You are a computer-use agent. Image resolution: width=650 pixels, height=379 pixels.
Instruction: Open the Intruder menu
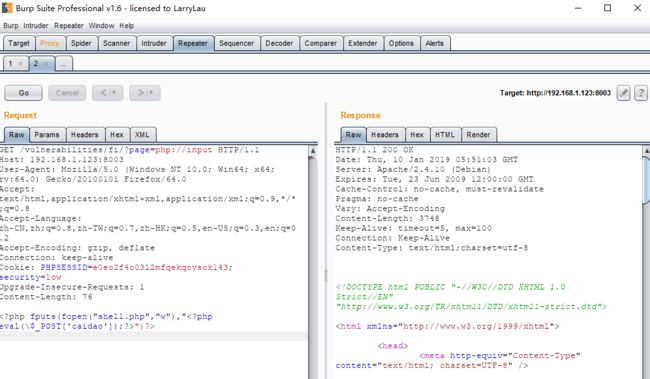36,26
